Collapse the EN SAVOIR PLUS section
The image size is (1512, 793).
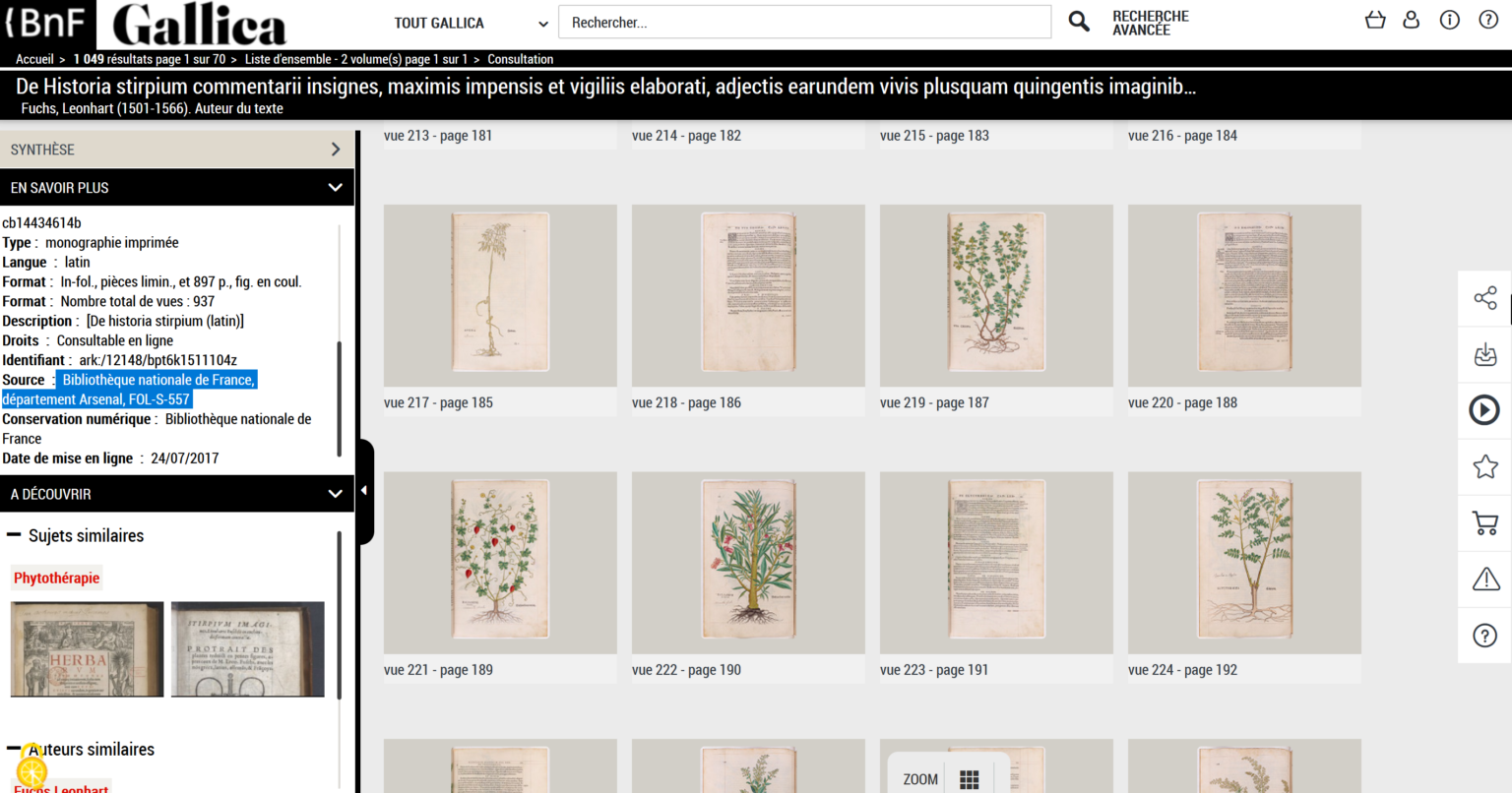[335, 187]
